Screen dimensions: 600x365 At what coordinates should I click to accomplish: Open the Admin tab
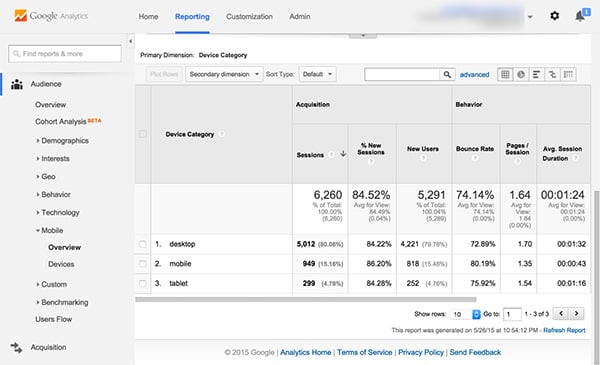coord(300,16)
